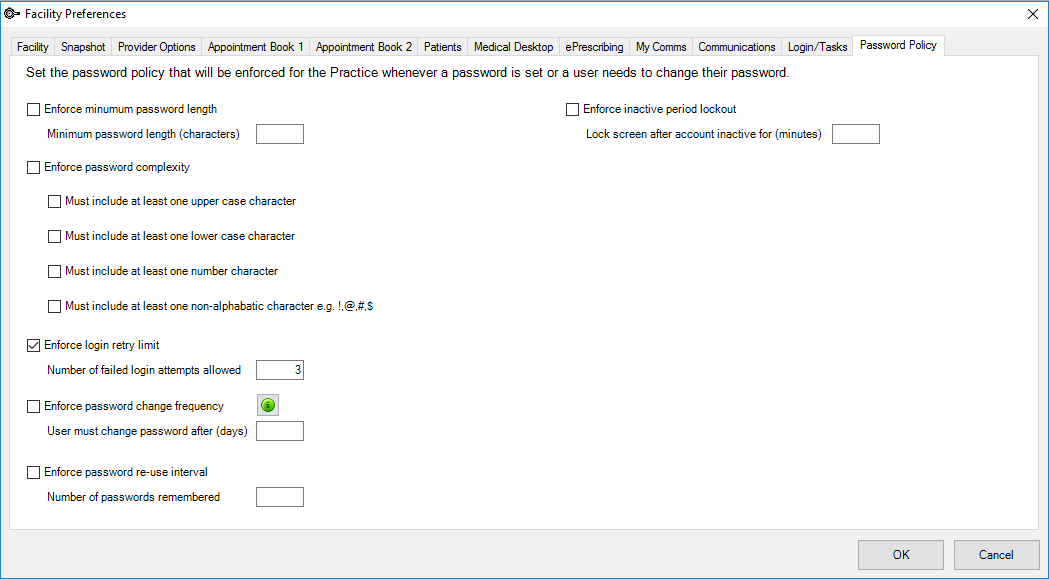Check Must include at least one lower case character
The height and width of the screenshot is (579, 1049).
click(x=54, y=236)
